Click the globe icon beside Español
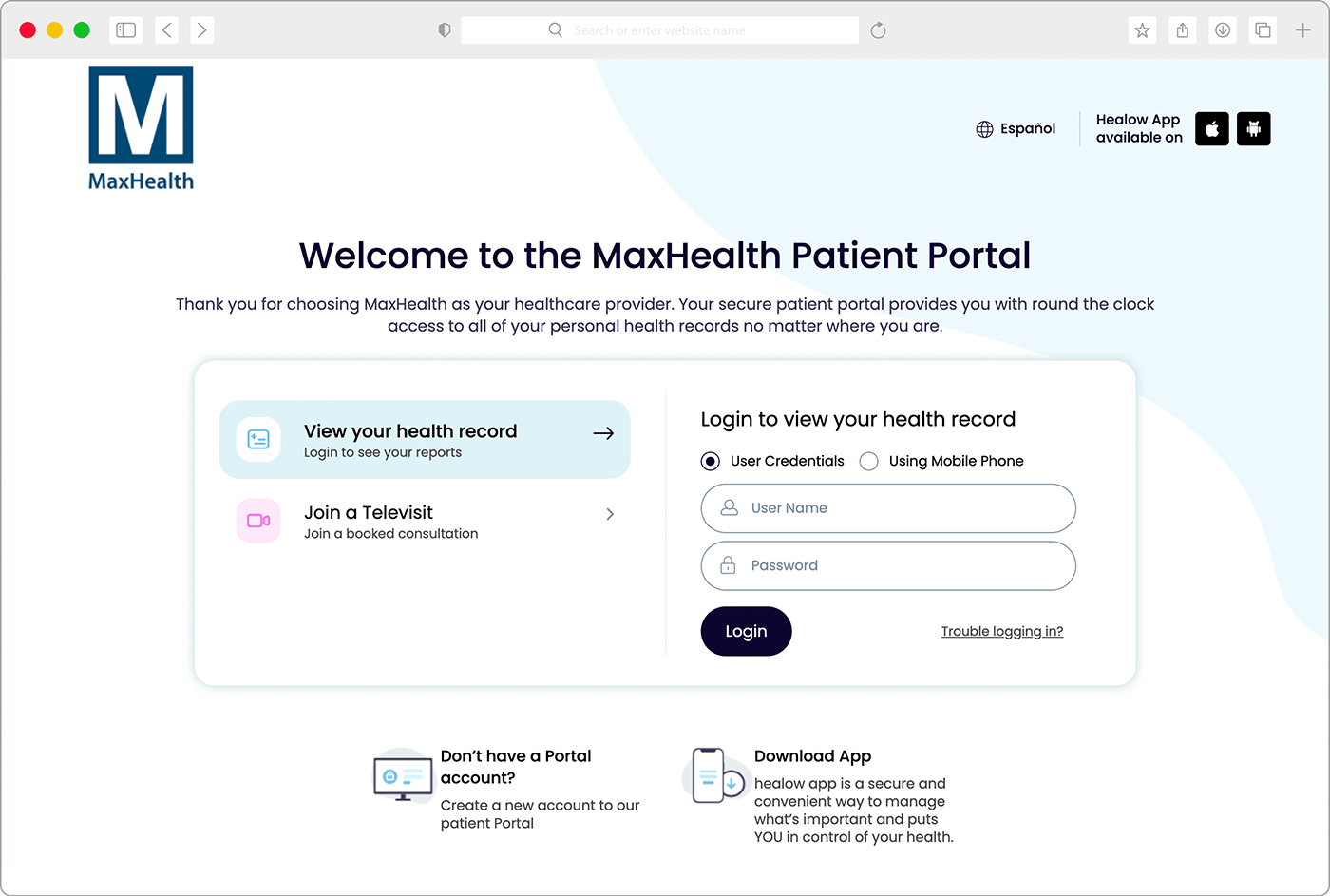 pos(983,128)
